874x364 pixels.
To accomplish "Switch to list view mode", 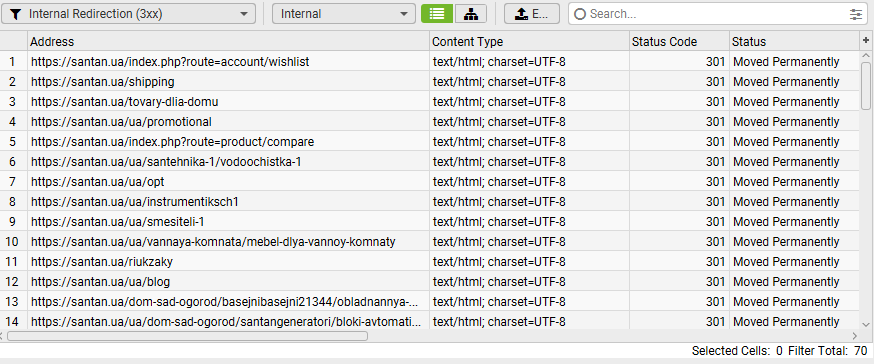I will (437, 14).
